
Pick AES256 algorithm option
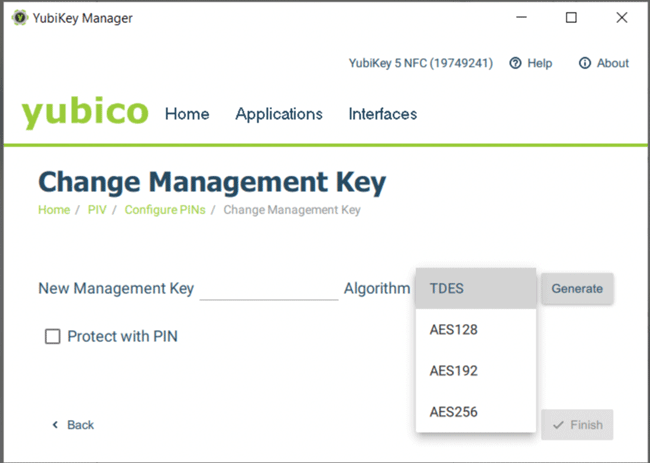tap(476, 412)
